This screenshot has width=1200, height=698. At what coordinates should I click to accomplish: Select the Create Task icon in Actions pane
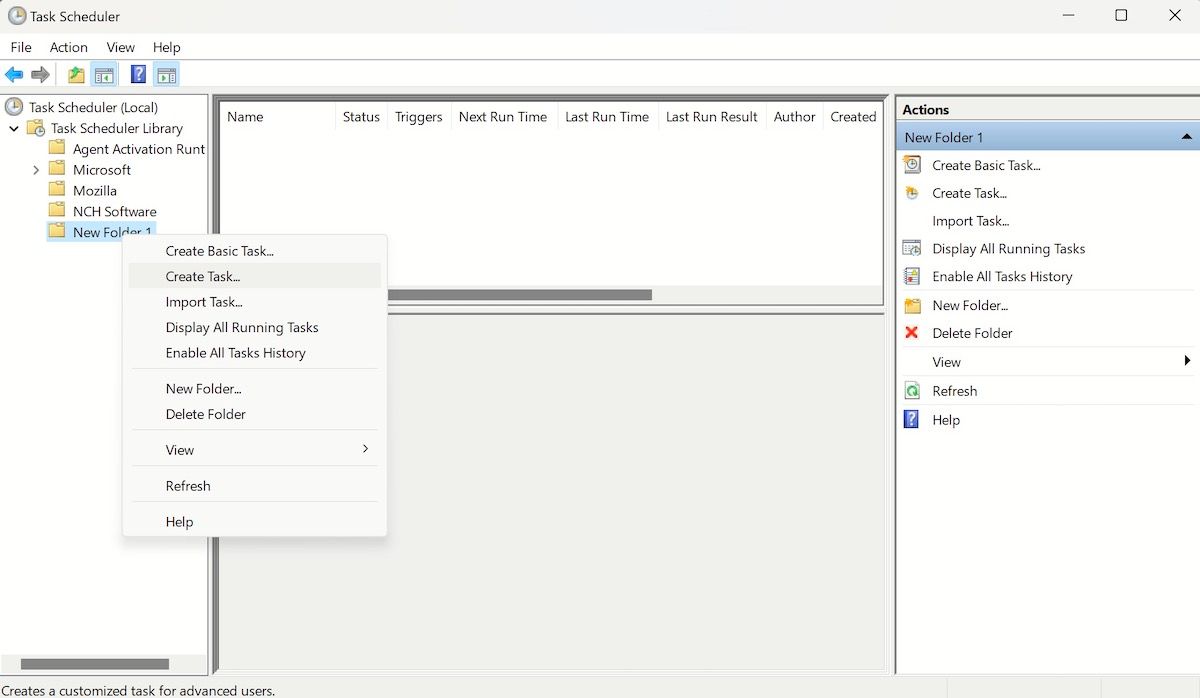pos(911,193)
